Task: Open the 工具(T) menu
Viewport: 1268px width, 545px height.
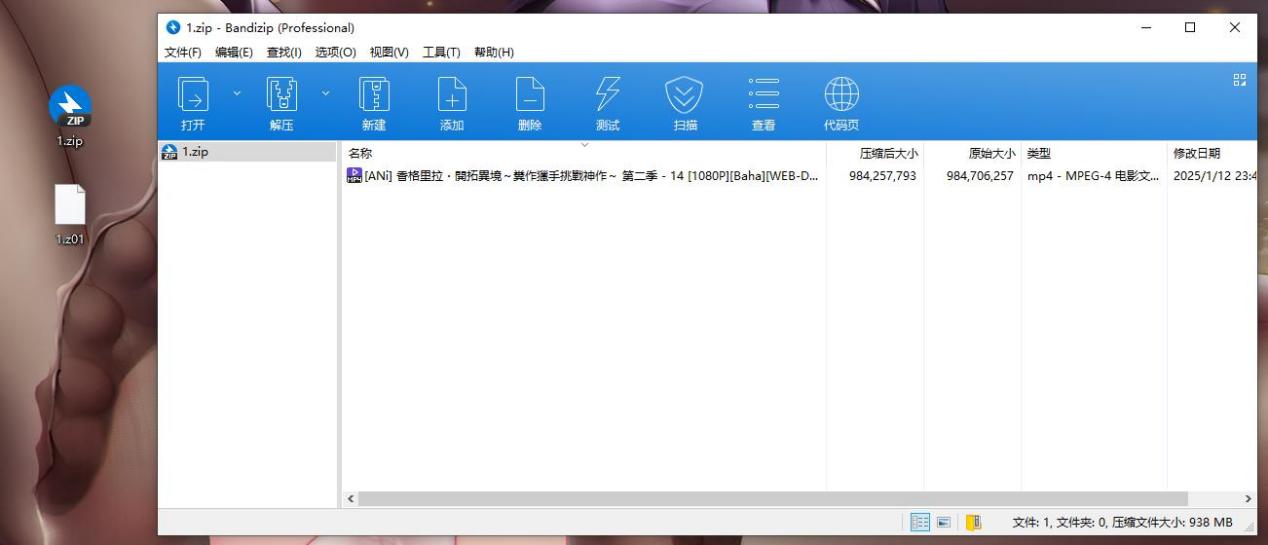Action: 441,52
